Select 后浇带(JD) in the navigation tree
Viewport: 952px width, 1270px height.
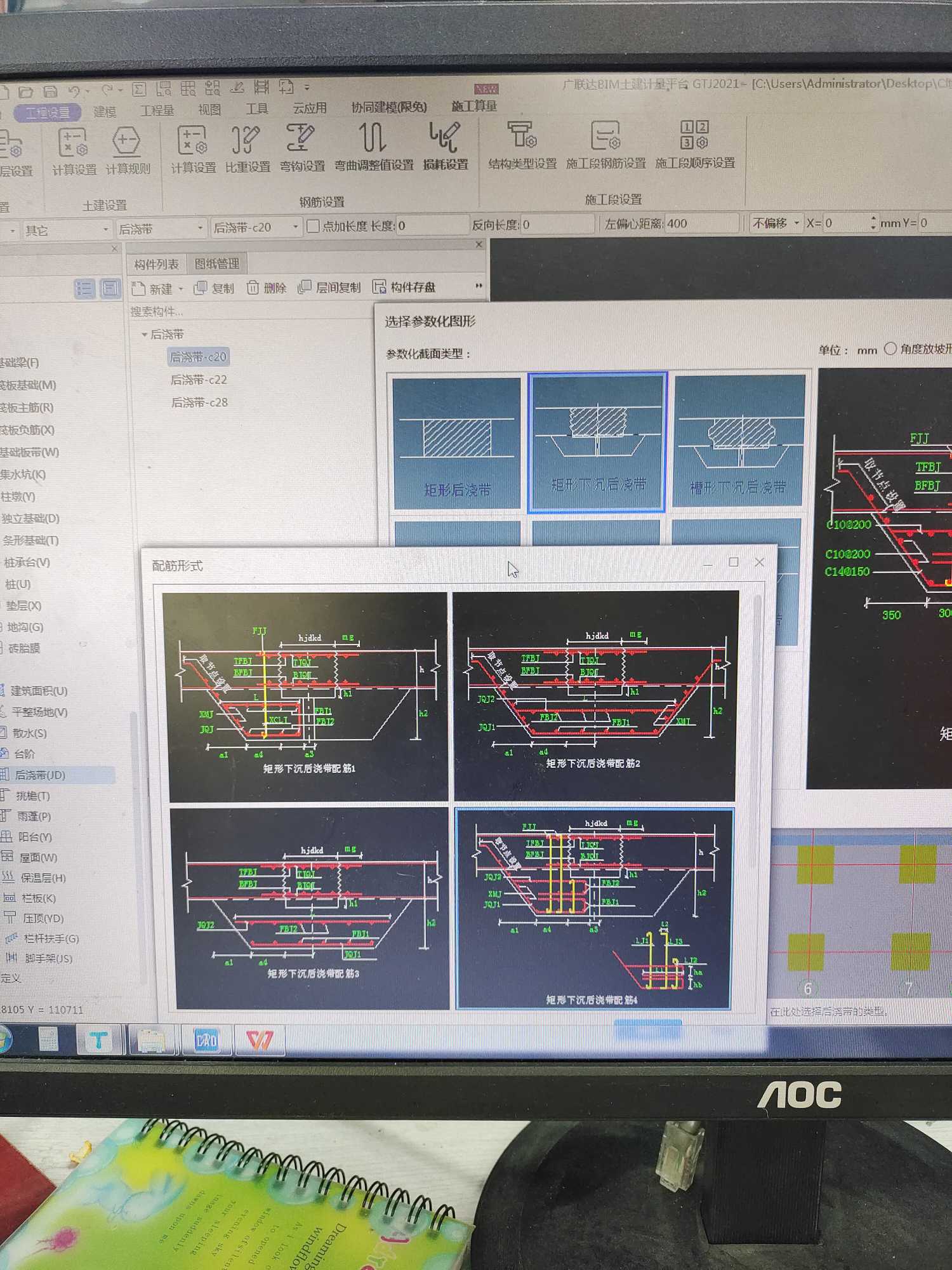(x=39, y=775)
